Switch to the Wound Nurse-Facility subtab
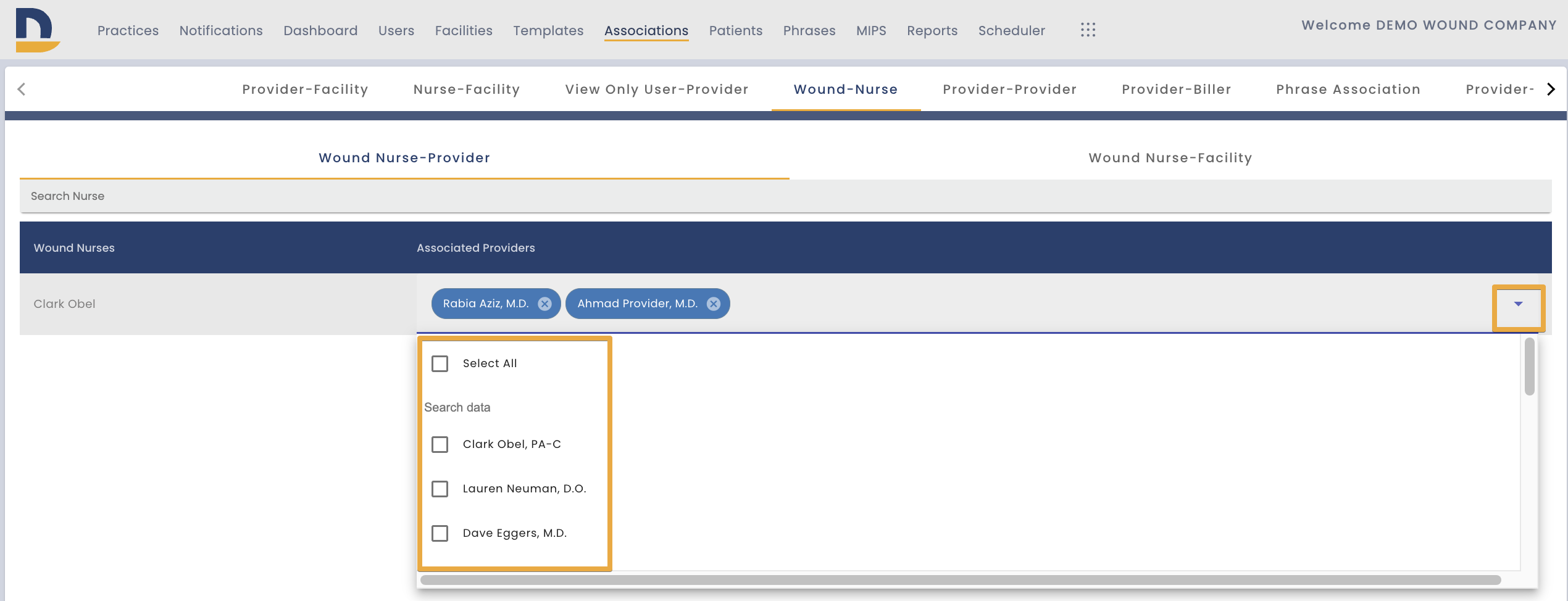1568x601 pixels. [x=1170, y=158]
